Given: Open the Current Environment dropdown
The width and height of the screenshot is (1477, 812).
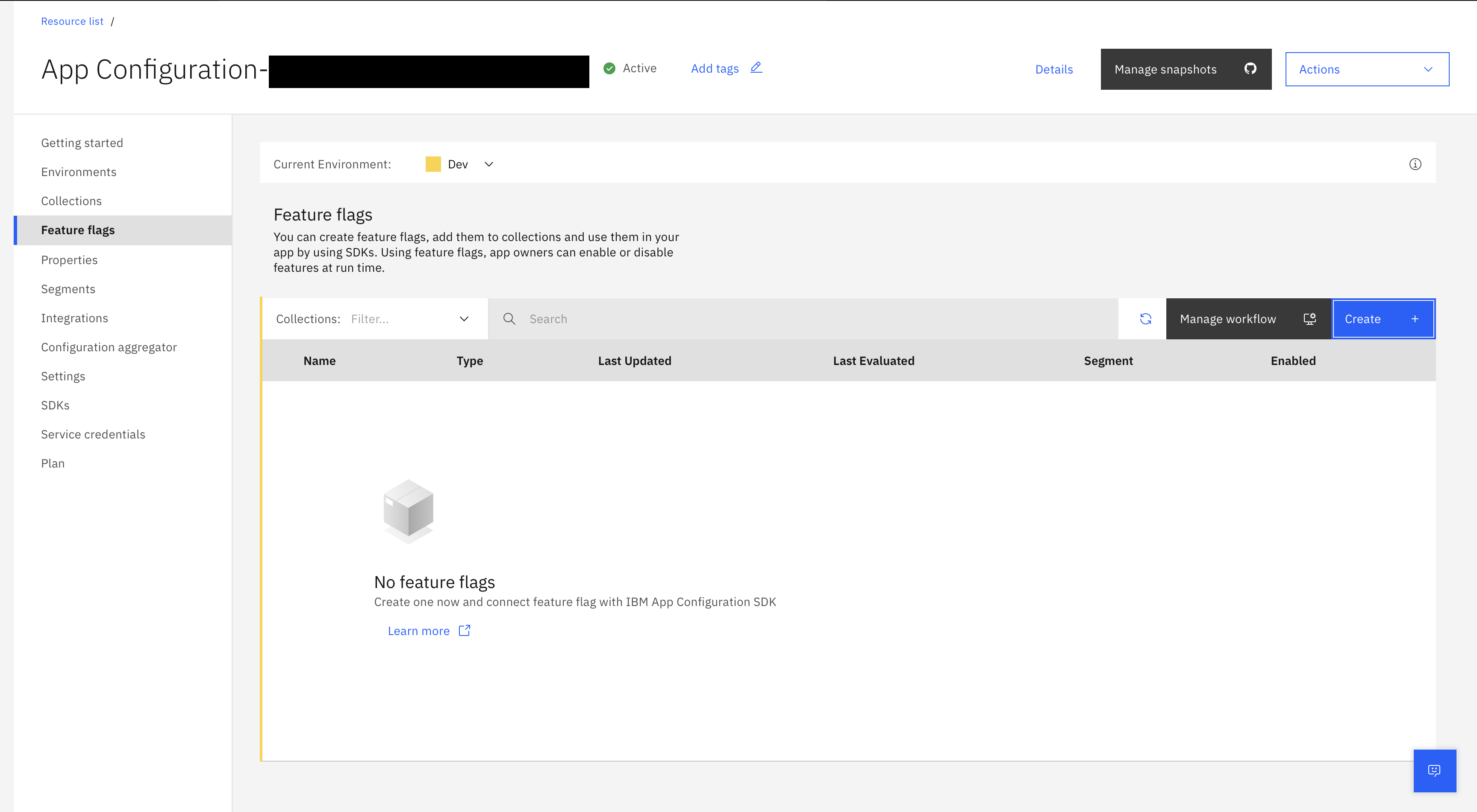Looking at the screenshot, I should (x=488, y=164).
